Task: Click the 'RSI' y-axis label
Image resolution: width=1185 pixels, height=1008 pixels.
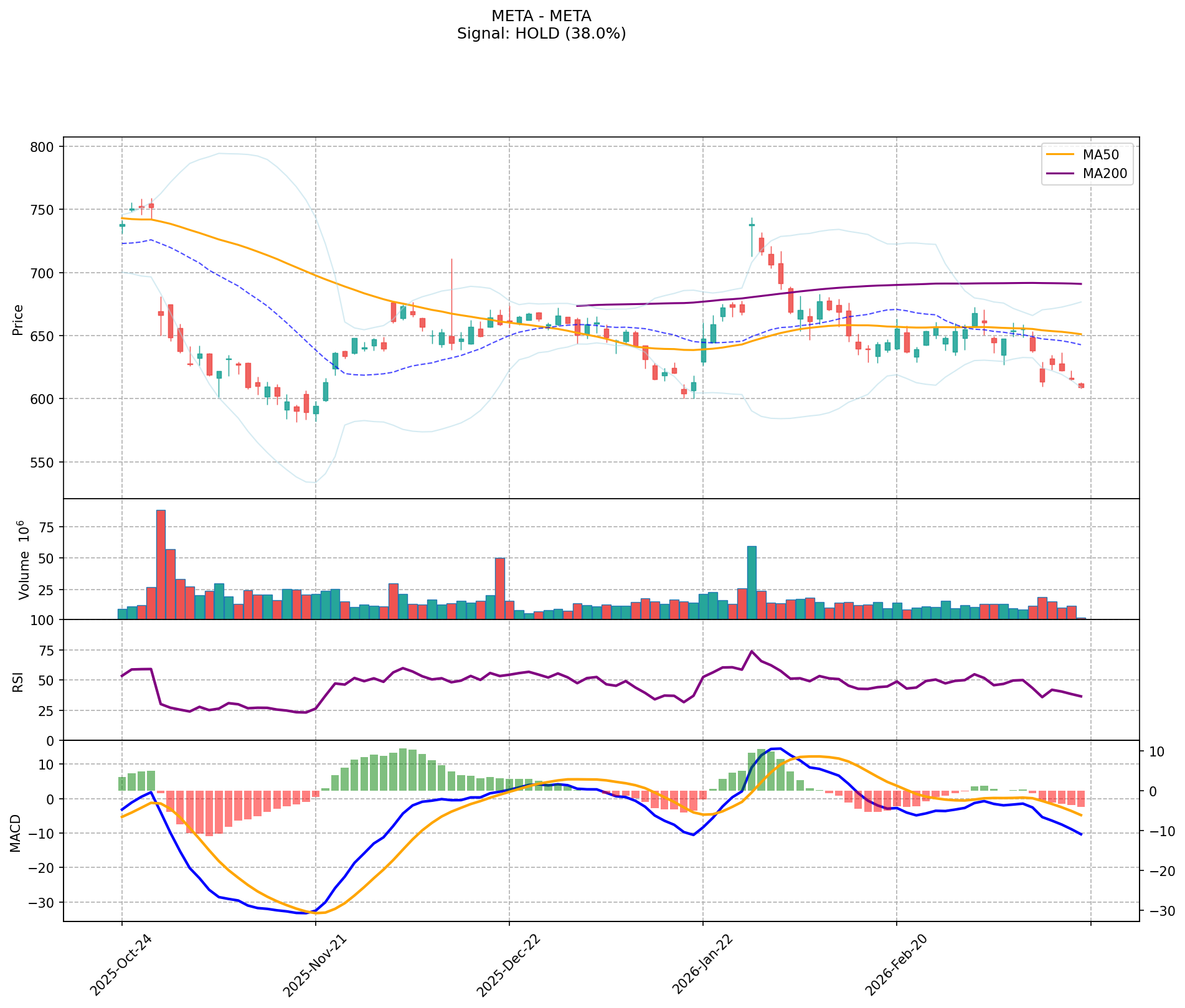Action: (18, 682)
